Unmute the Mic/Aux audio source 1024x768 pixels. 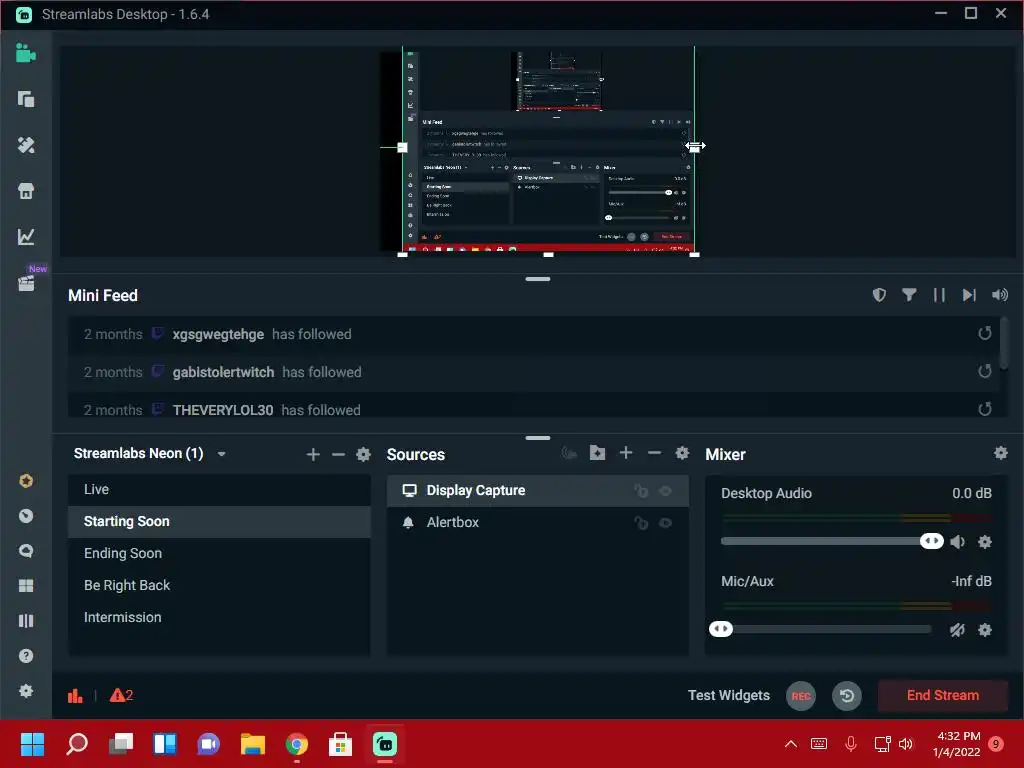957,630
